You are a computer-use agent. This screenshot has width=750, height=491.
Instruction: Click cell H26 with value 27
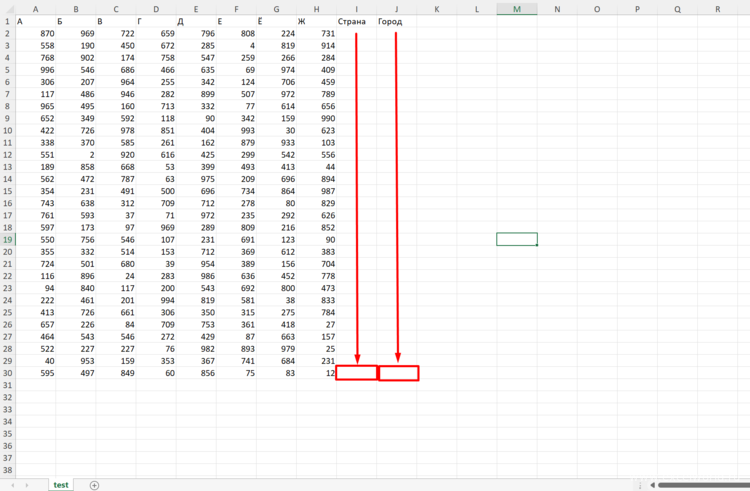(x=316, y=325)
